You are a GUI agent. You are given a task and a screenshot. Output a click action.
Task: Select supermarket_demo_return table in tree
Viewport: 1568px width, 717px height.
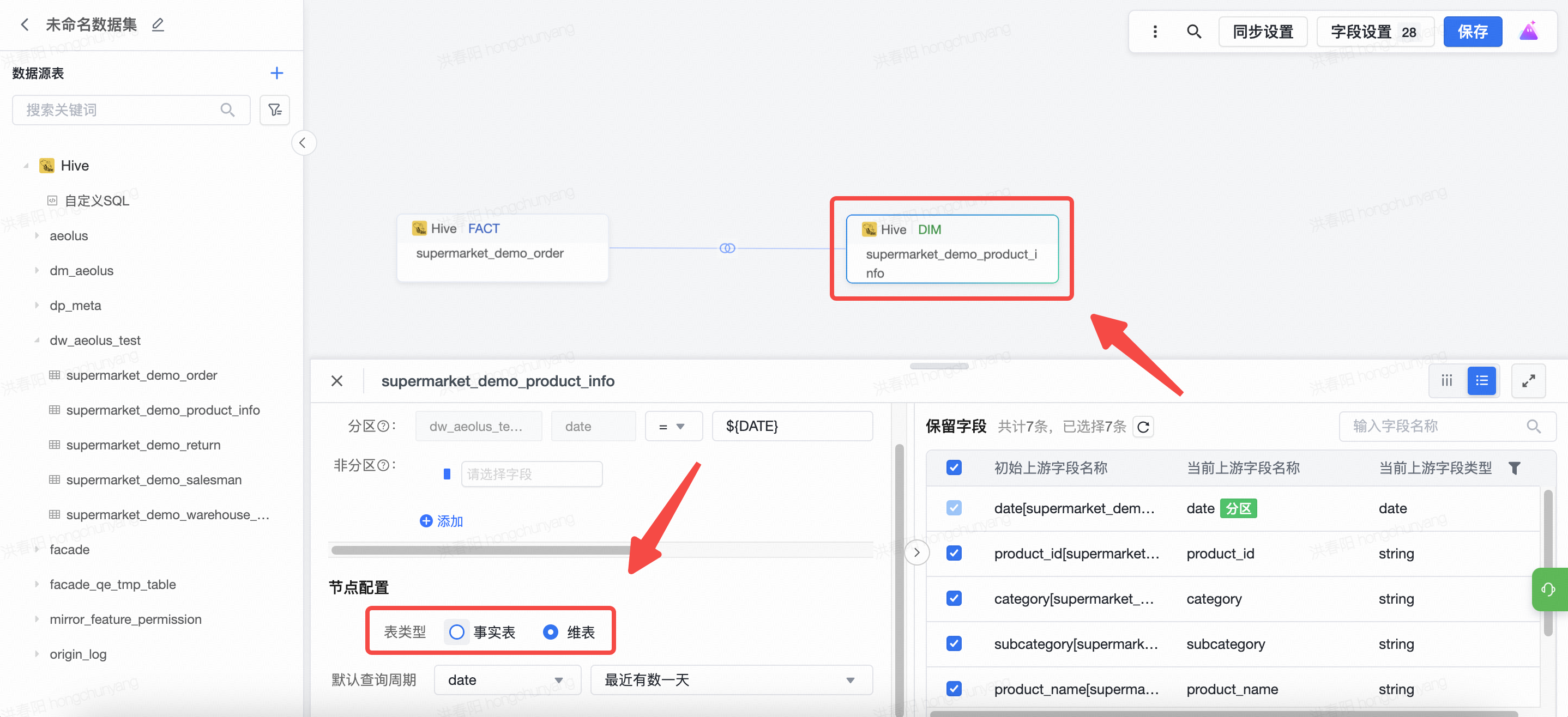(143, 445)
